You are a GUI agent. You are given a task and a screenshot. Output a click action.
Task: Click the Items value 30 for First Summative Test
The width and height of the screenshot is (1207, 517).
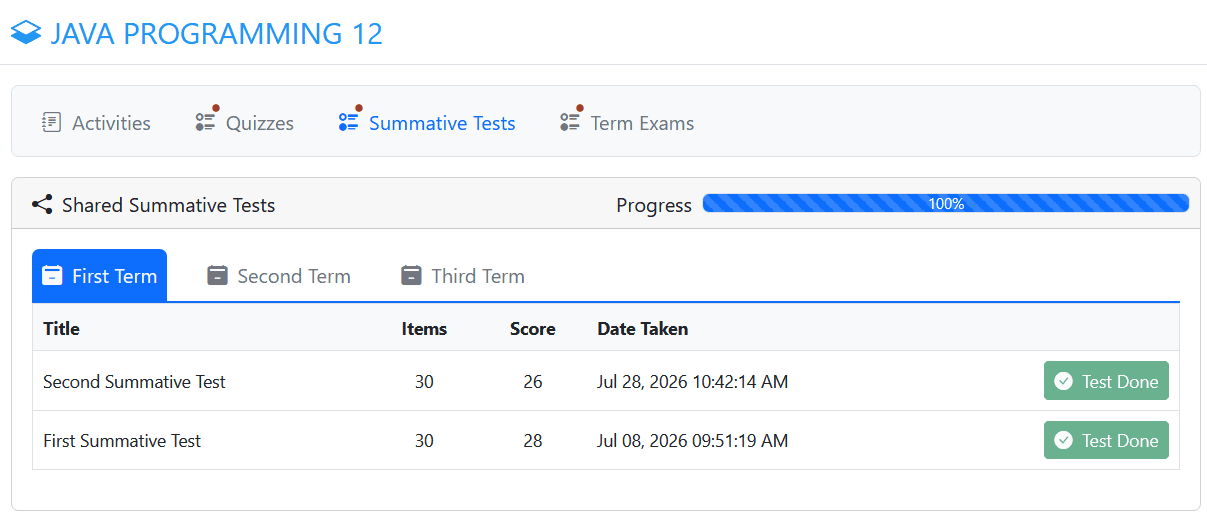424,440
